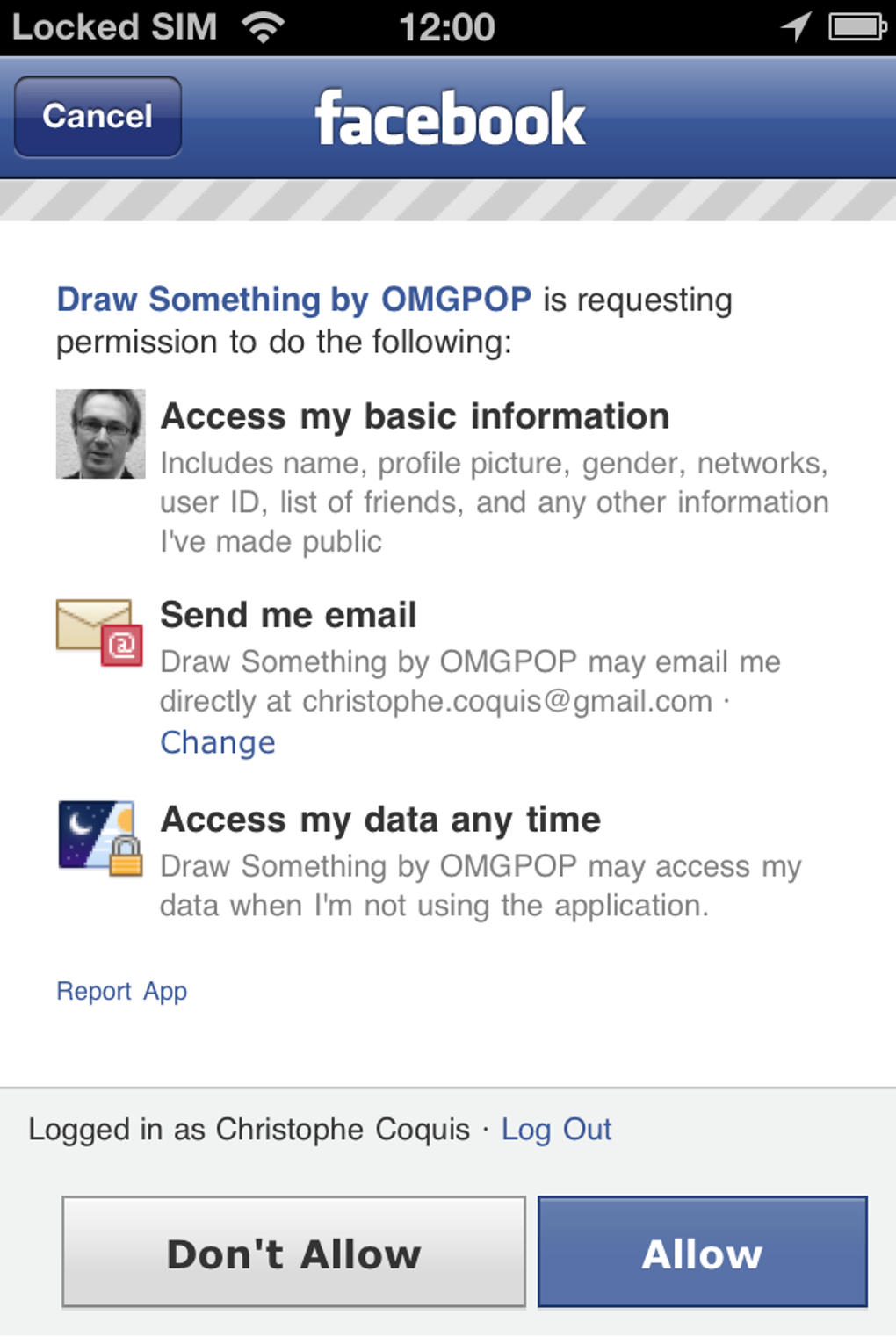Click the Log Out link

pos(556,1129)
